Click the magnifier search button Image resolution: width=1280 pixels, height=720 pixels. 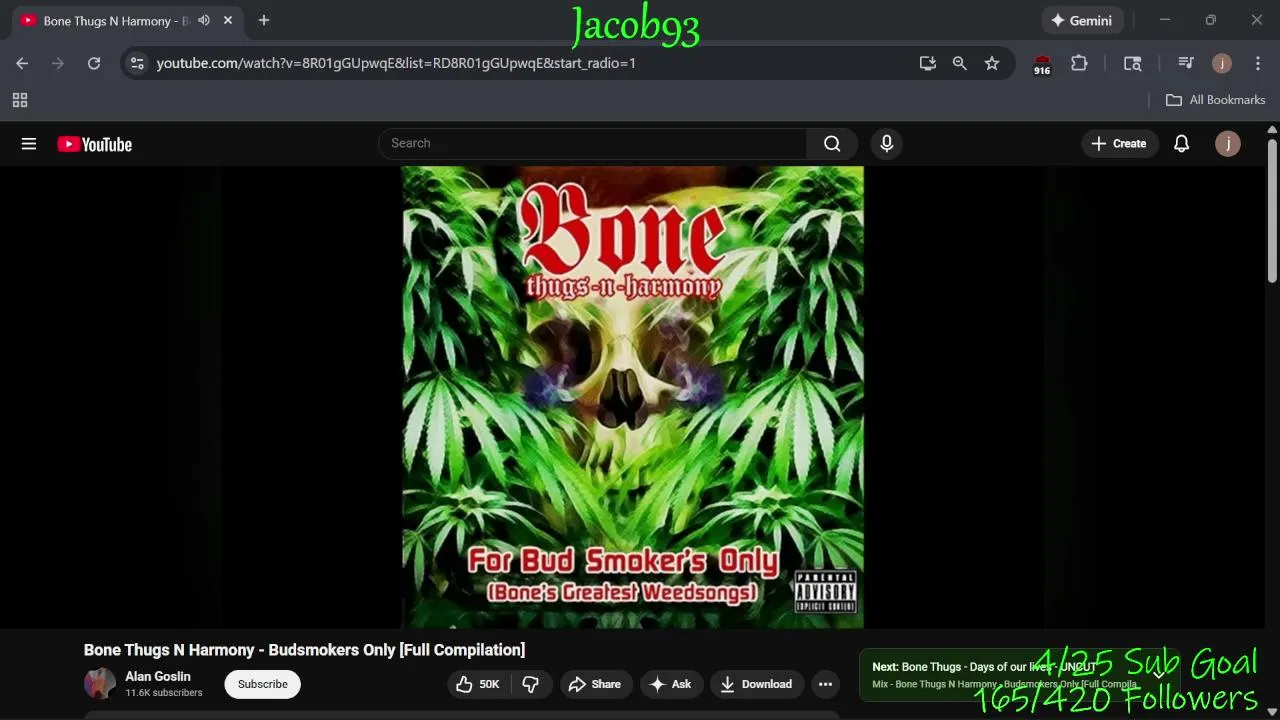point(832,143)
